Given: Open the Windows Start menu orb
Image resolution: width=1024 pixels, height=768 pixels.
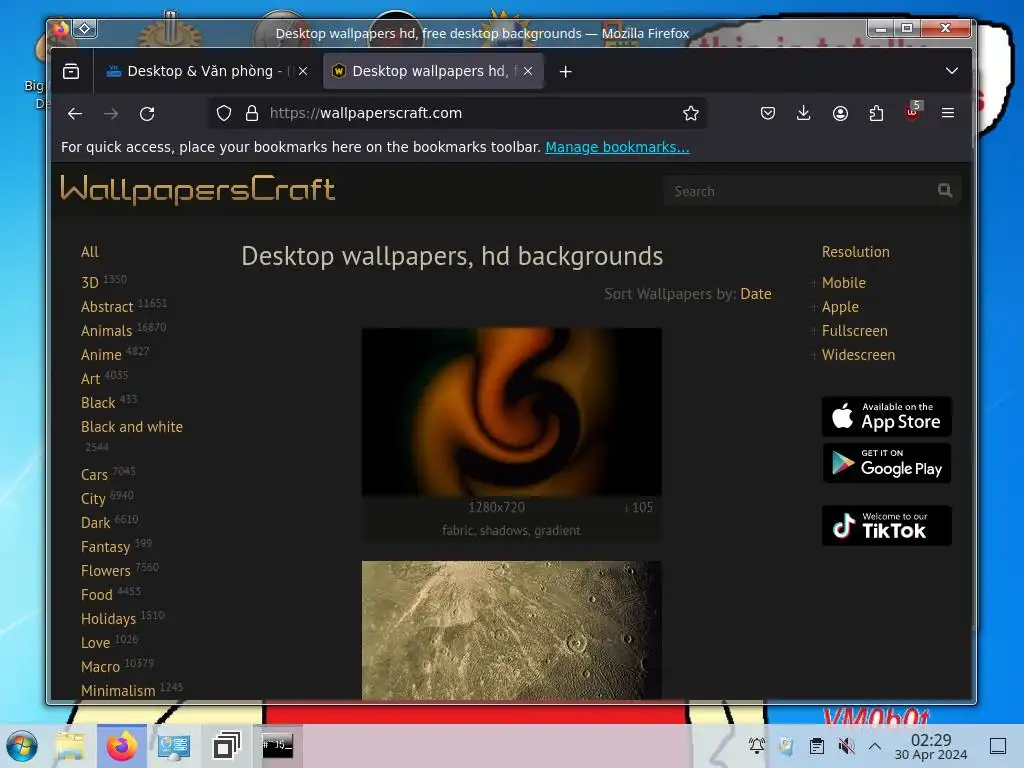Looking at the screenshot, I should (22, 746).
